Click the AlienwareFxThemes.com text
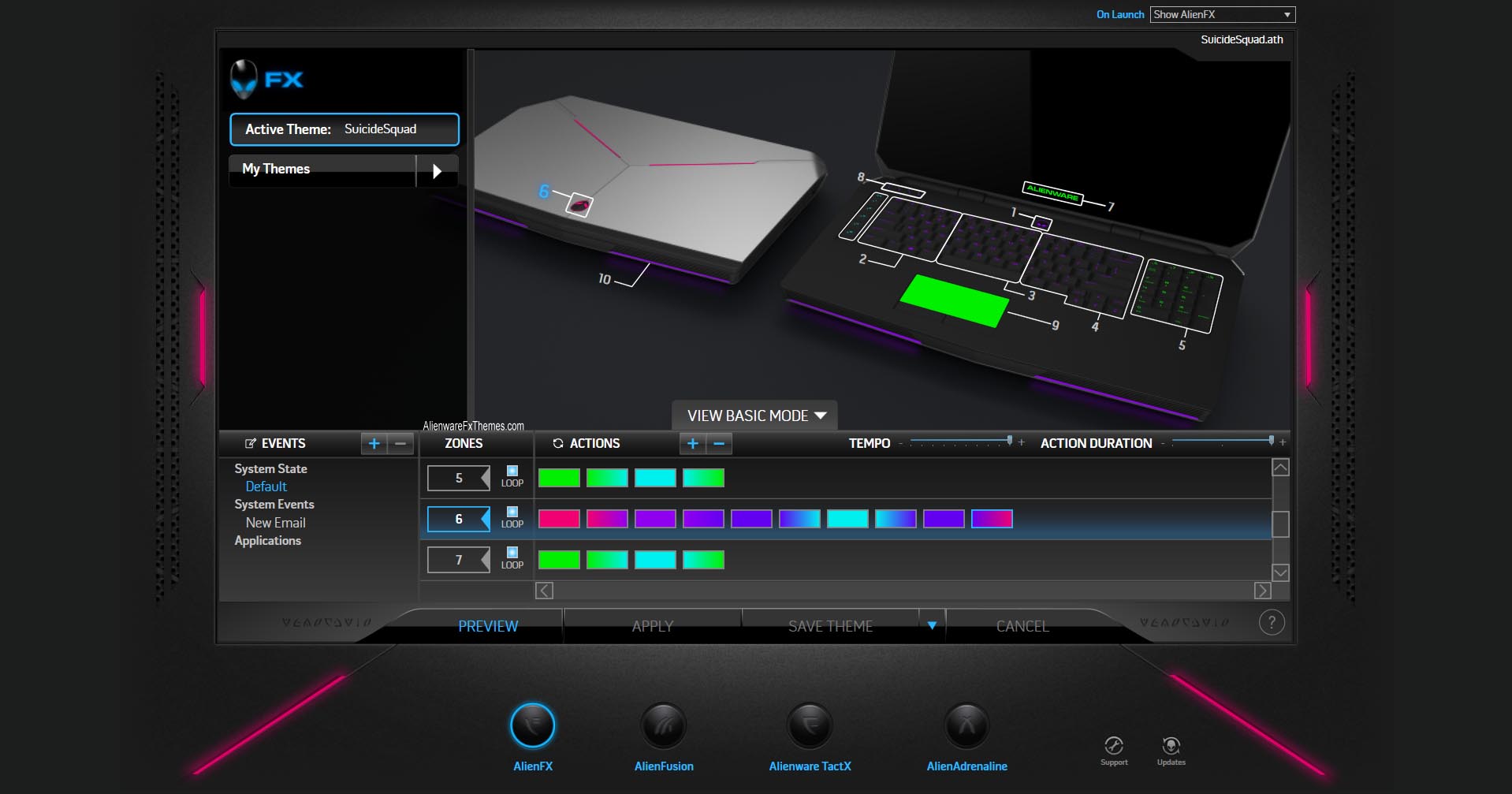1512x794 pixels. 473,426
